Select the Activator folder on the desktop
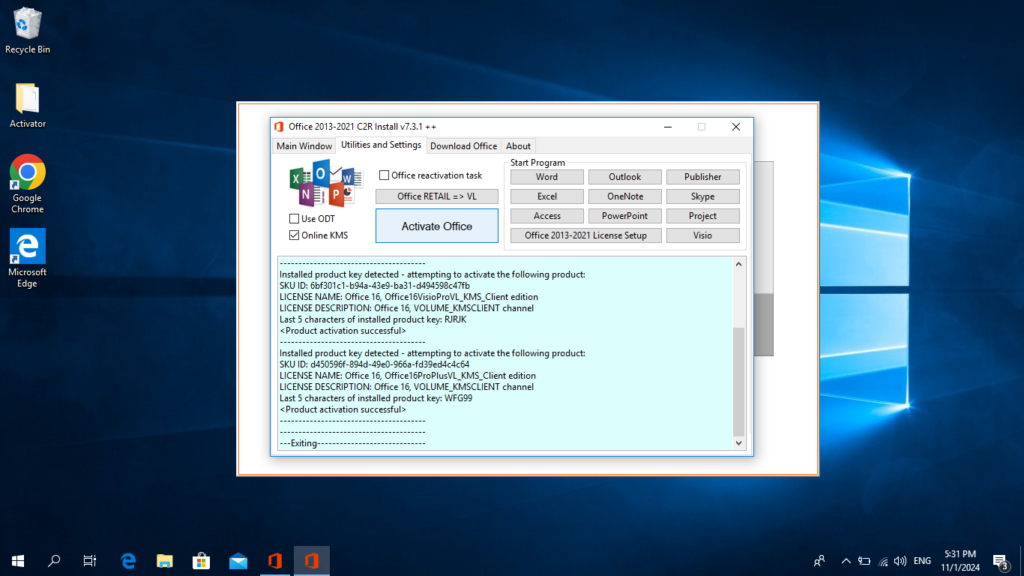Image resolution: width=1024 pixels, height=576 pixels. [27, 105]
